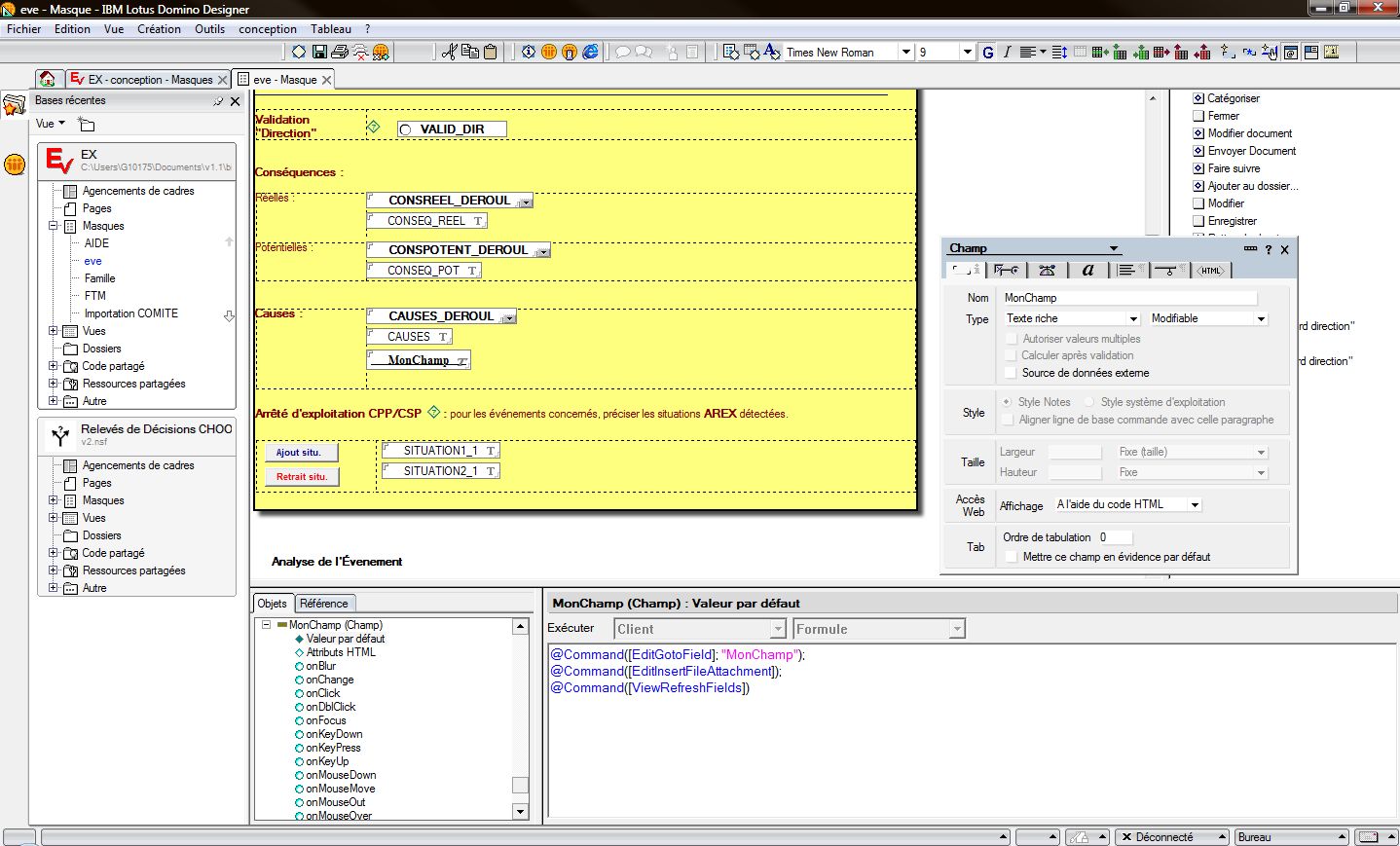
Task: Click the 'Retrait situ.' button
Action: point(301,477)
